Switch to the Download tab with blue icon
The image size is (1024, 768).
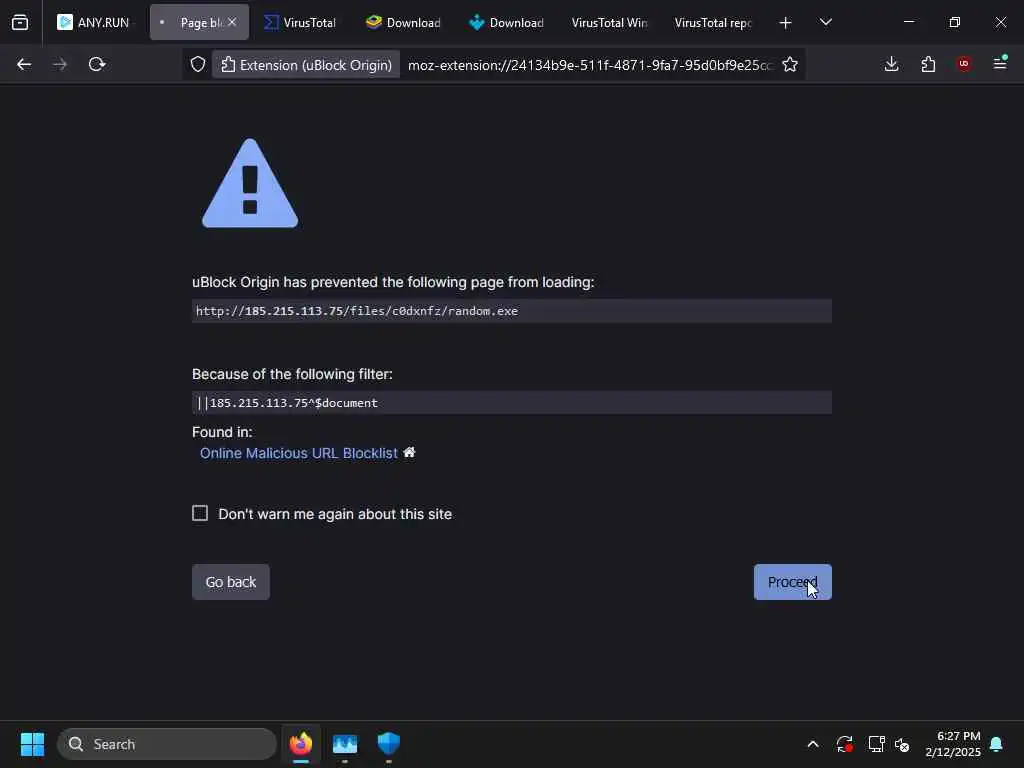click(x=506, y=23)
